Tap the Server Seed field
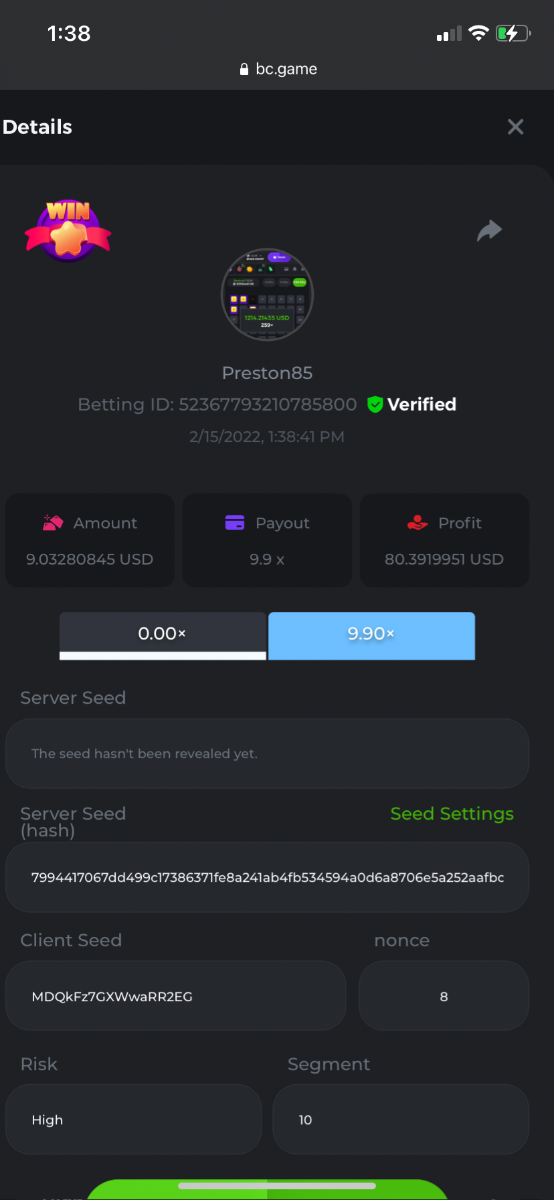The width and height of the screenshot is (554, 1200). coord(267,753)
